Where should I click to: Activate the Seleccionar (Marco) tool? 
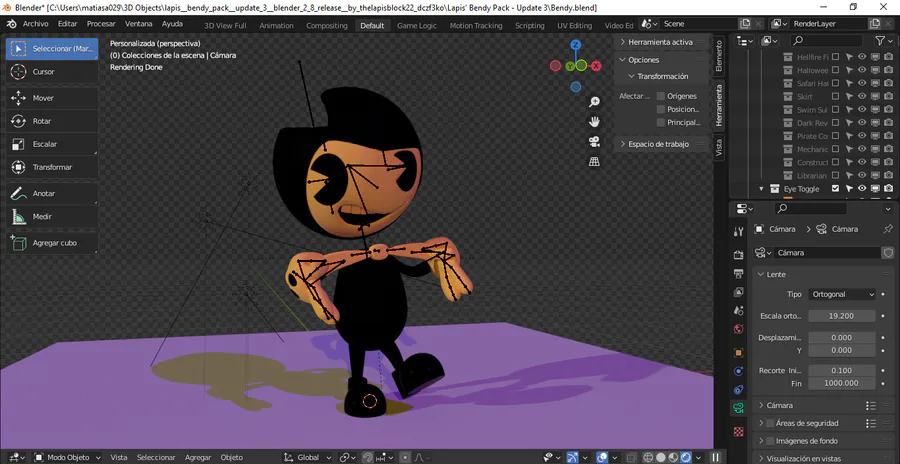coord(52,49)
